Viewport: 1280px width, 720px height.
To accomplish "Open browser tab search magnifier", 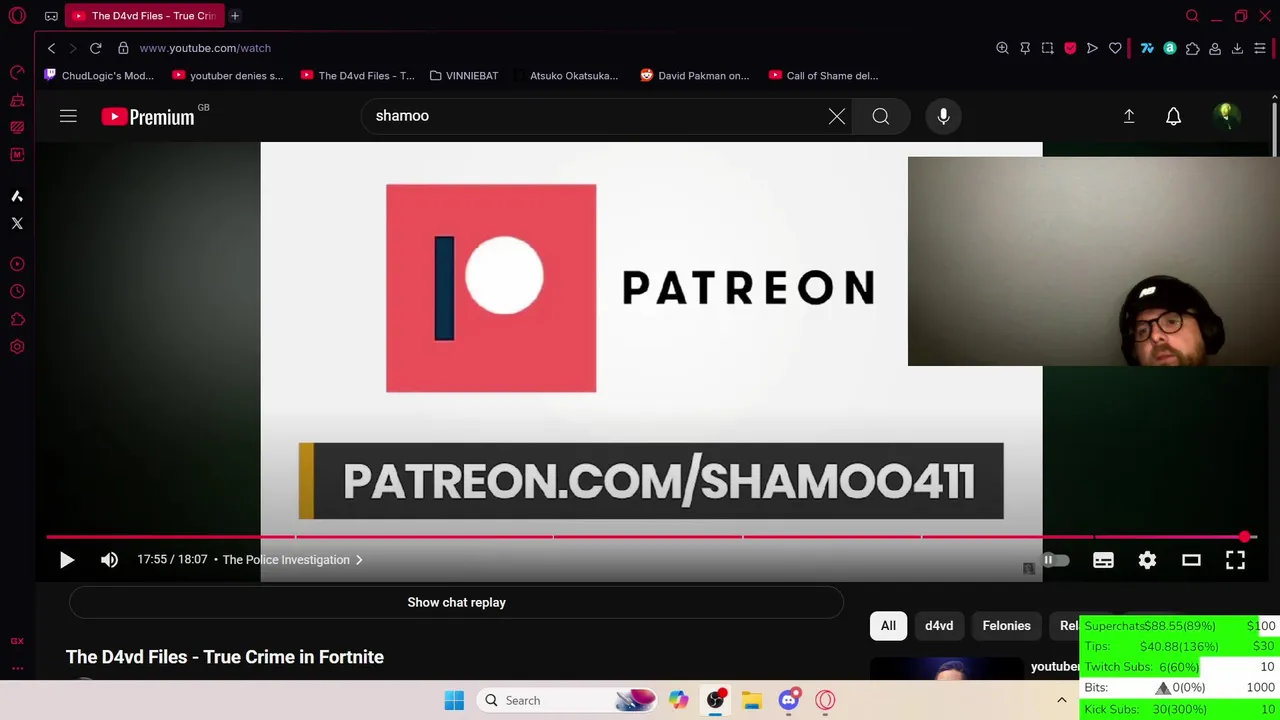I will click(x=1192, y=16).
